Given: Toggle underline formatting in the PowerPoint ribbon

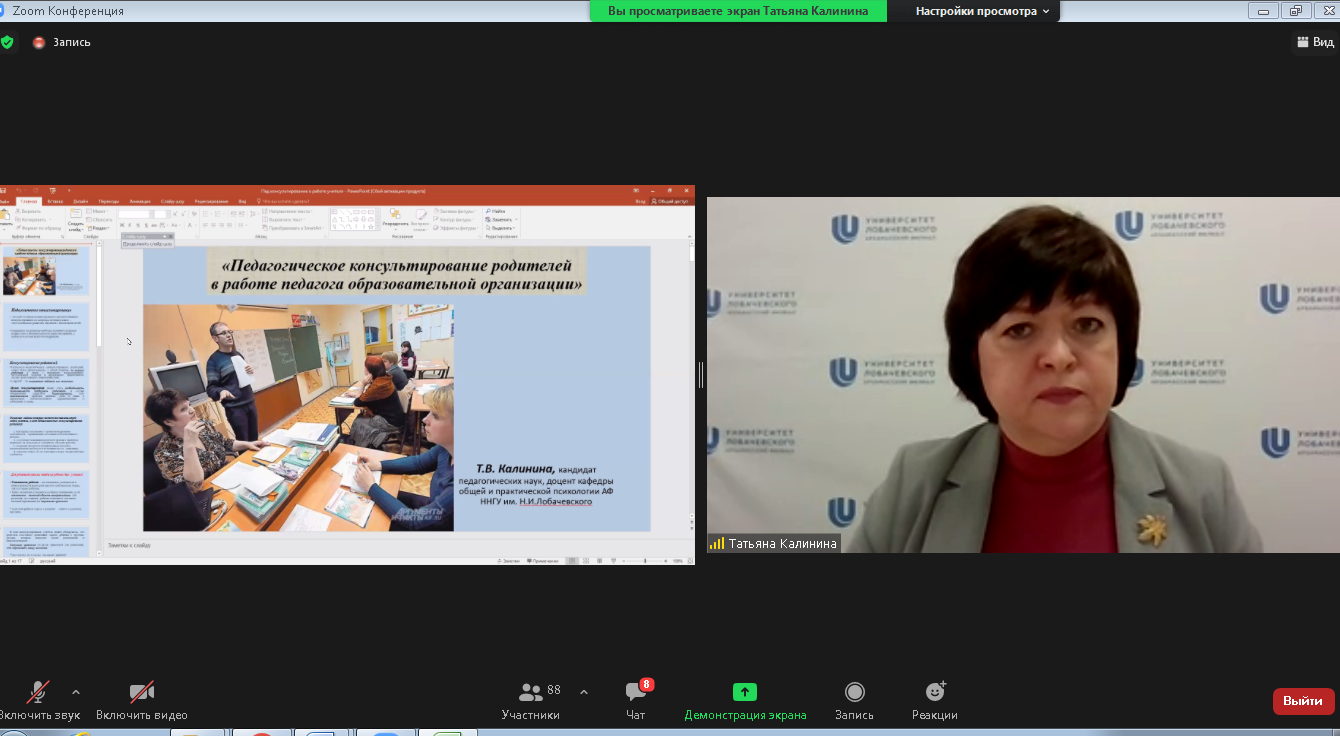Looking at the screenshot, I should pyautogui.click(x=140, y=226).
